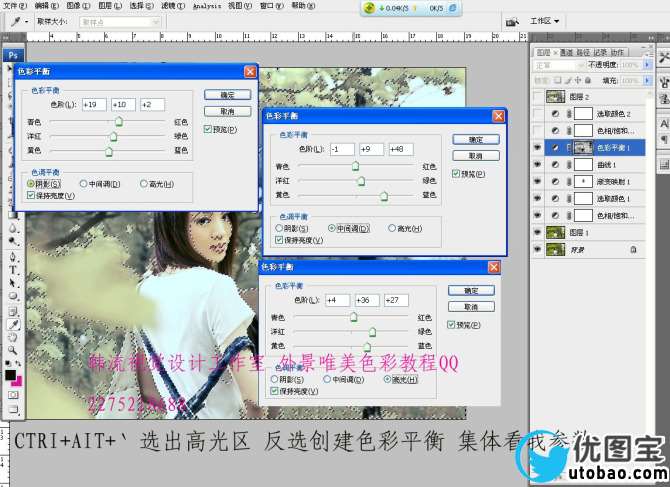
Task: Select the Type (T) tool
Action: [13, 270]
